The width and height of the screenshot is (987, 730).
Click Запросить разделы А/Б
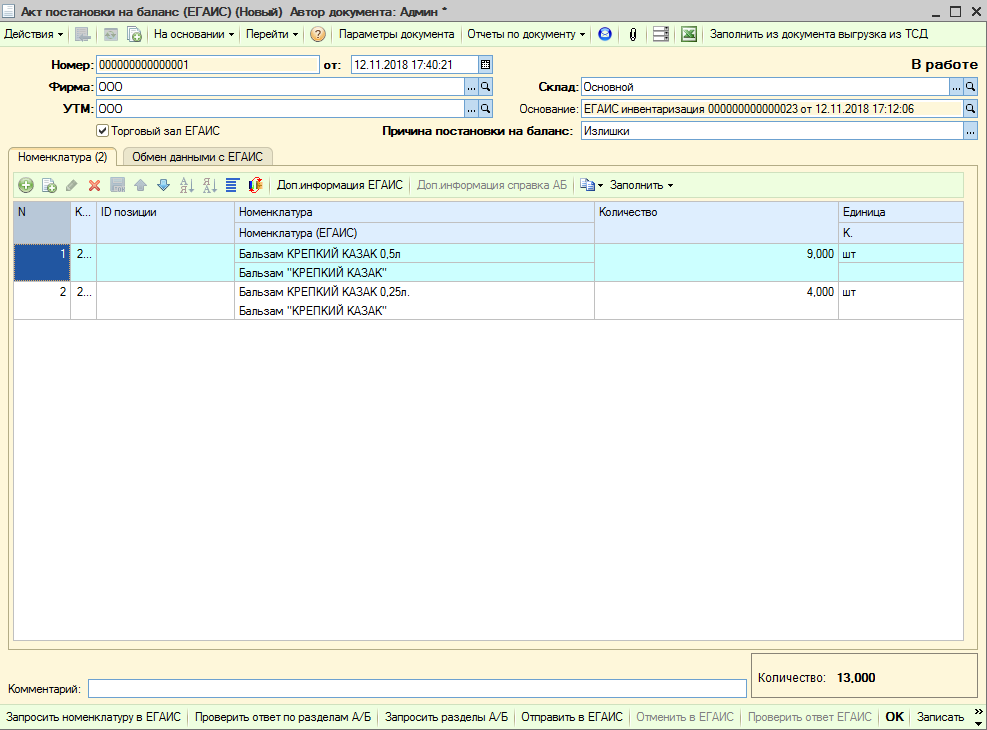pos(446,717)
